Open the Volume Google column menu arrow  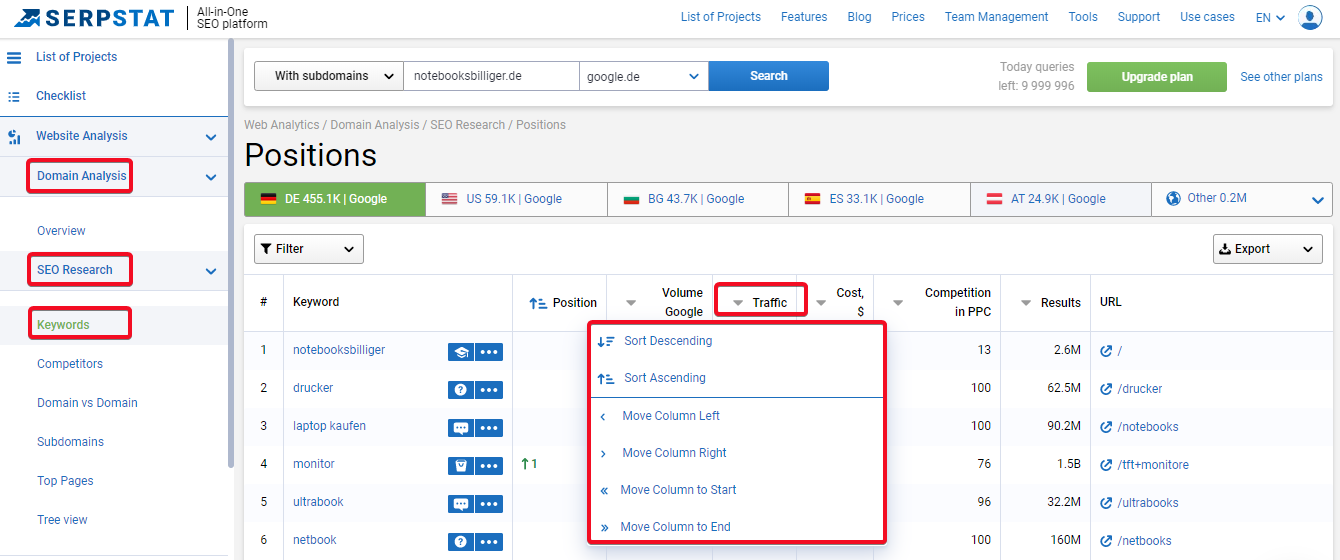(631, 303)
